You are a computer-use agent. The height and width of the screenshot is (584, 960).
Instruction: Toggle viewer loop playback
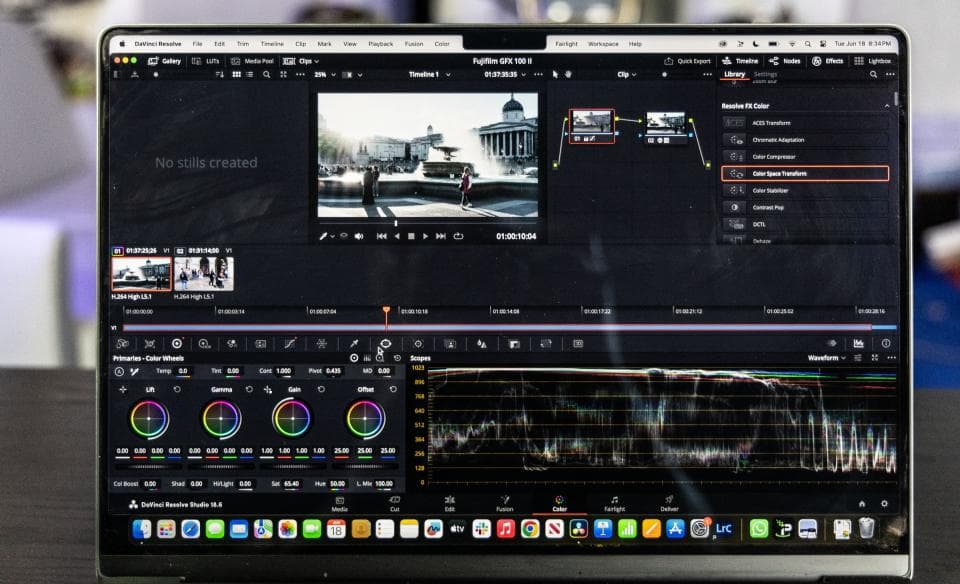click(458, 236)
